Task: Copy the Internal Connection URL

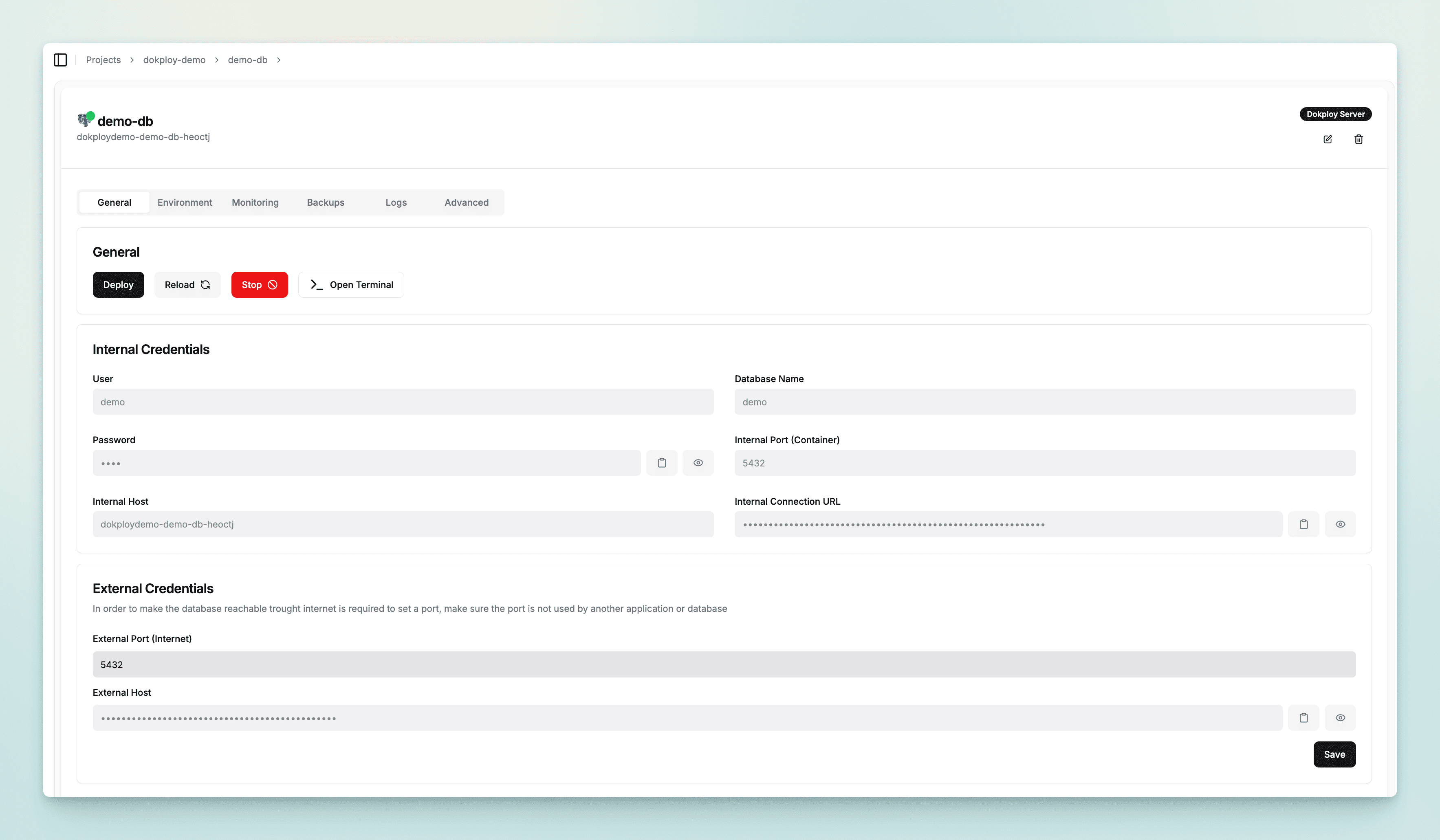Action: 1303,524
